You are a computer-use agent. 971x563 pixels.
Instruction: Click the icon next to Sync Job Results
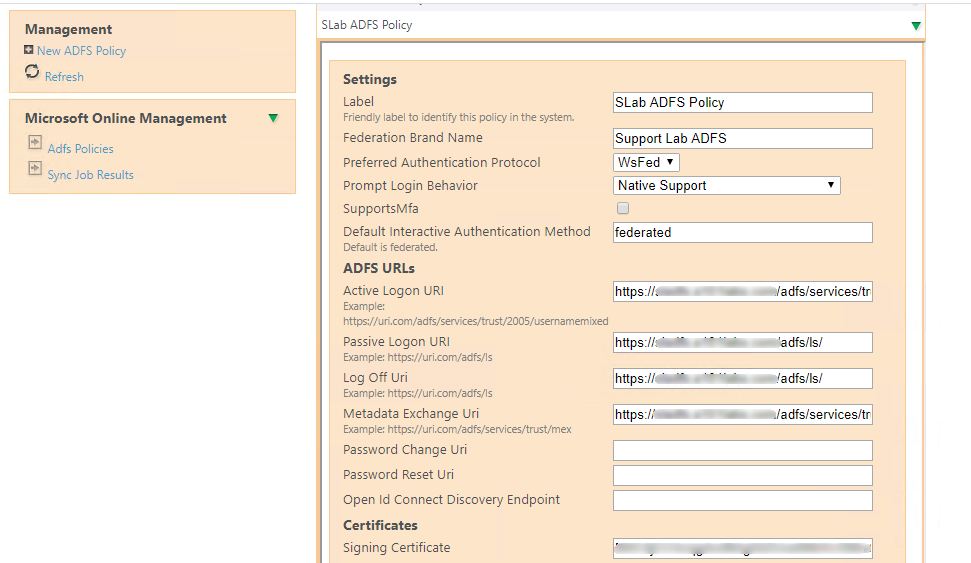tap(35, 169)
